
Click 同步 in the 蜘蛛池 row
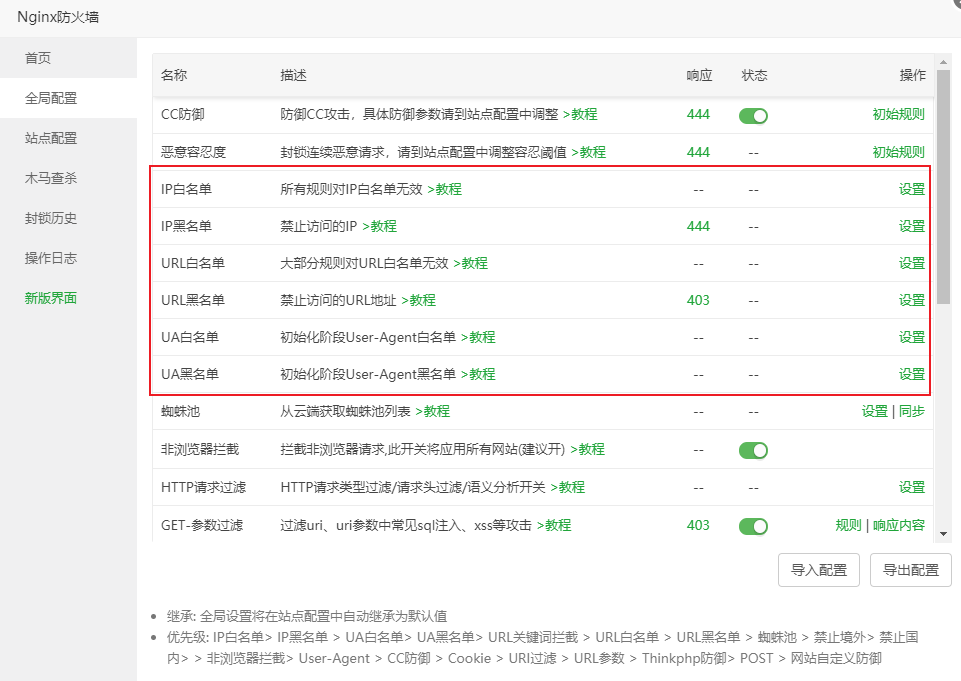[x=911, y=411]
